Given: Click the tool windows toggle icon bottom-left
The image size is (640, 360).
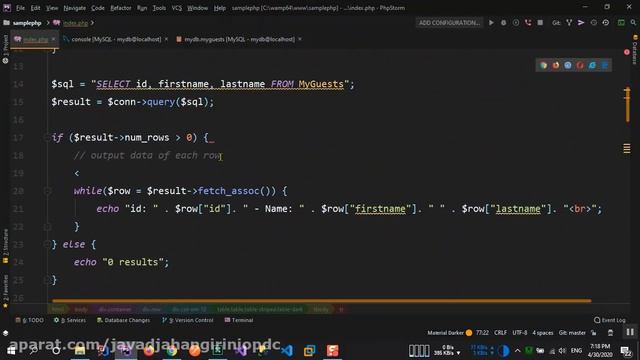Looking at the screenshot, I should pyautogui.click(x=5, y=333).
